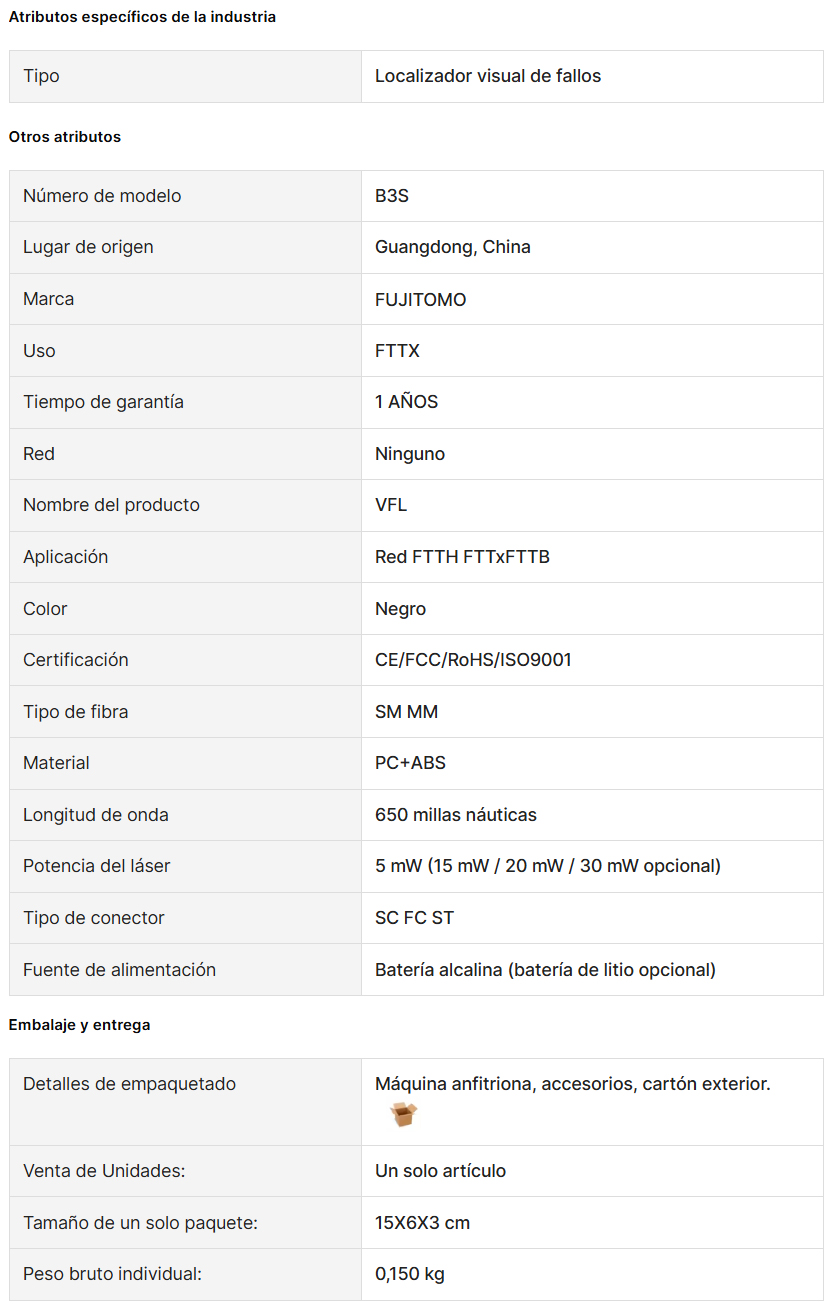Select the 'Red FTTH FTTxFTTB' application value

coord(463,557)
